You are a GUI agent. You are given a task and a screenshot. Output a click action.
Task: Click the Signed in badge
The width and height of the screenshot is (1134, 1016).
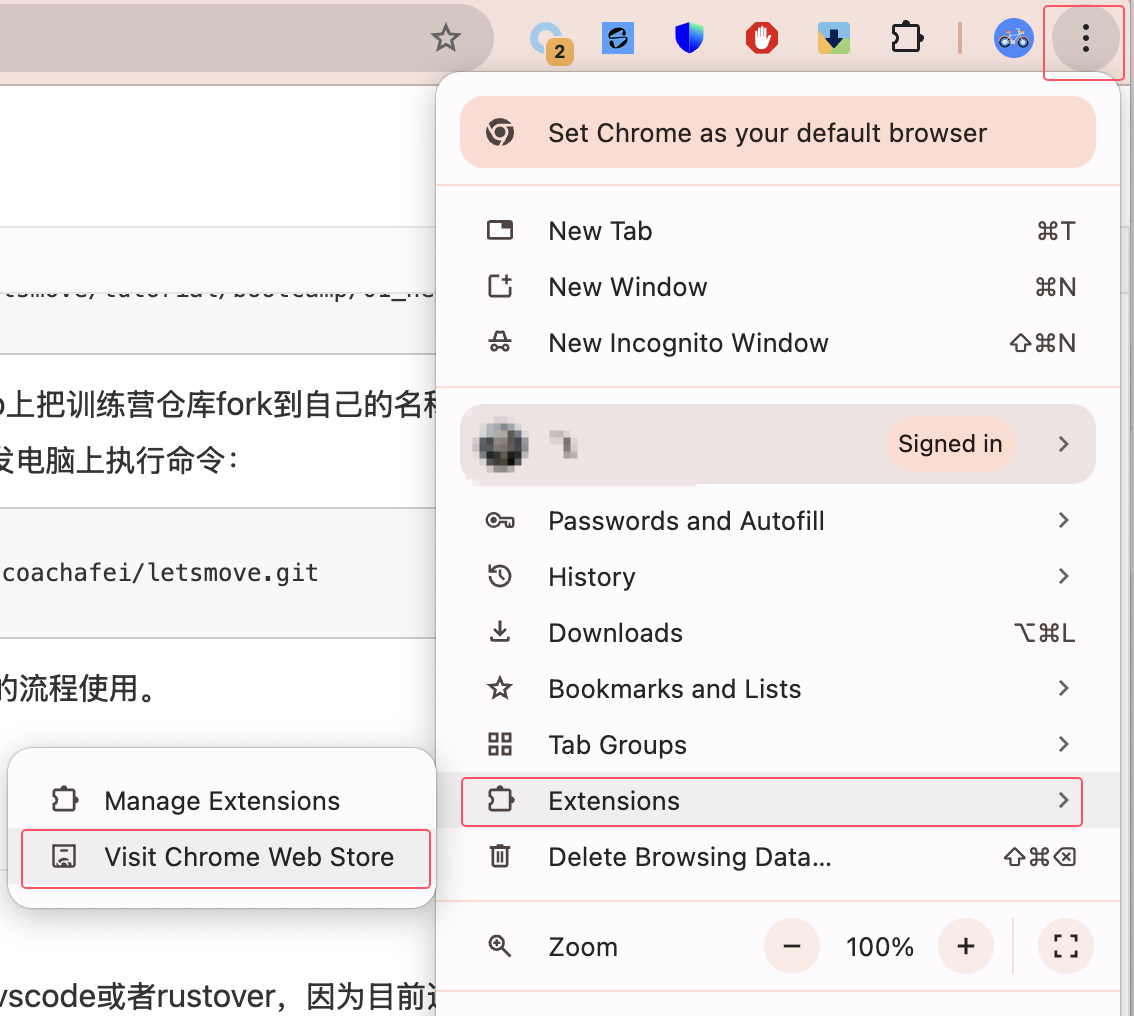pyautogui.click(x=950, y=443)
